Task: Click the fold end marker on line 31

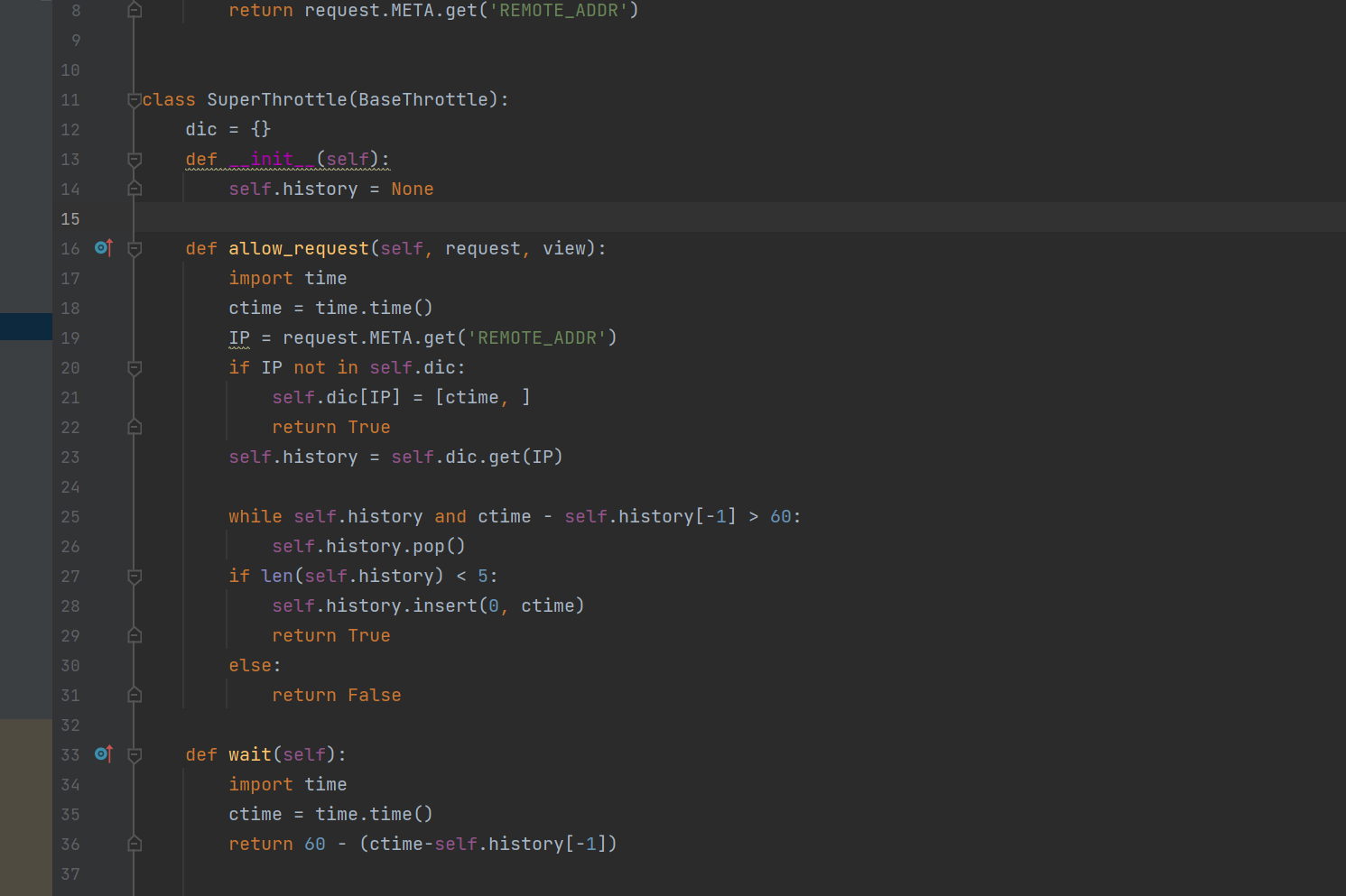Action: point(135,695)
